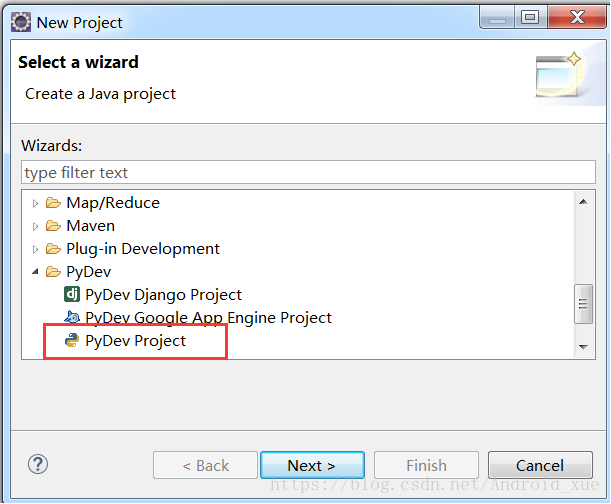Screen dimensions: 611x504
Task: Click the Map/Reduce folder icon
Action: point(53,203)
